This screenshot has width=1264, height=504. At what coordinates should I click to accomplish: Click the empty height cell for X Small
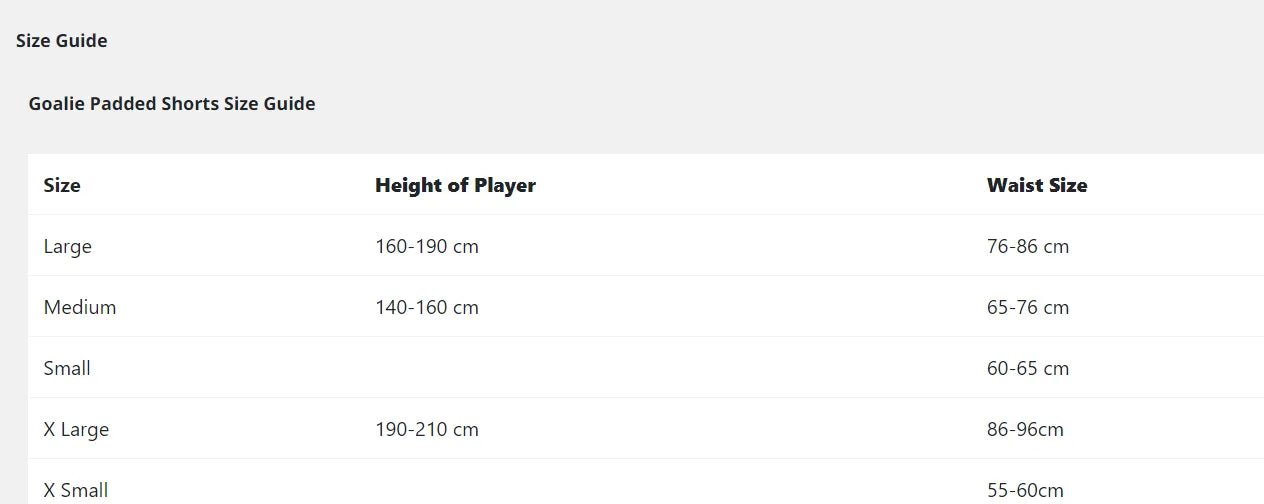coord(665,482)
